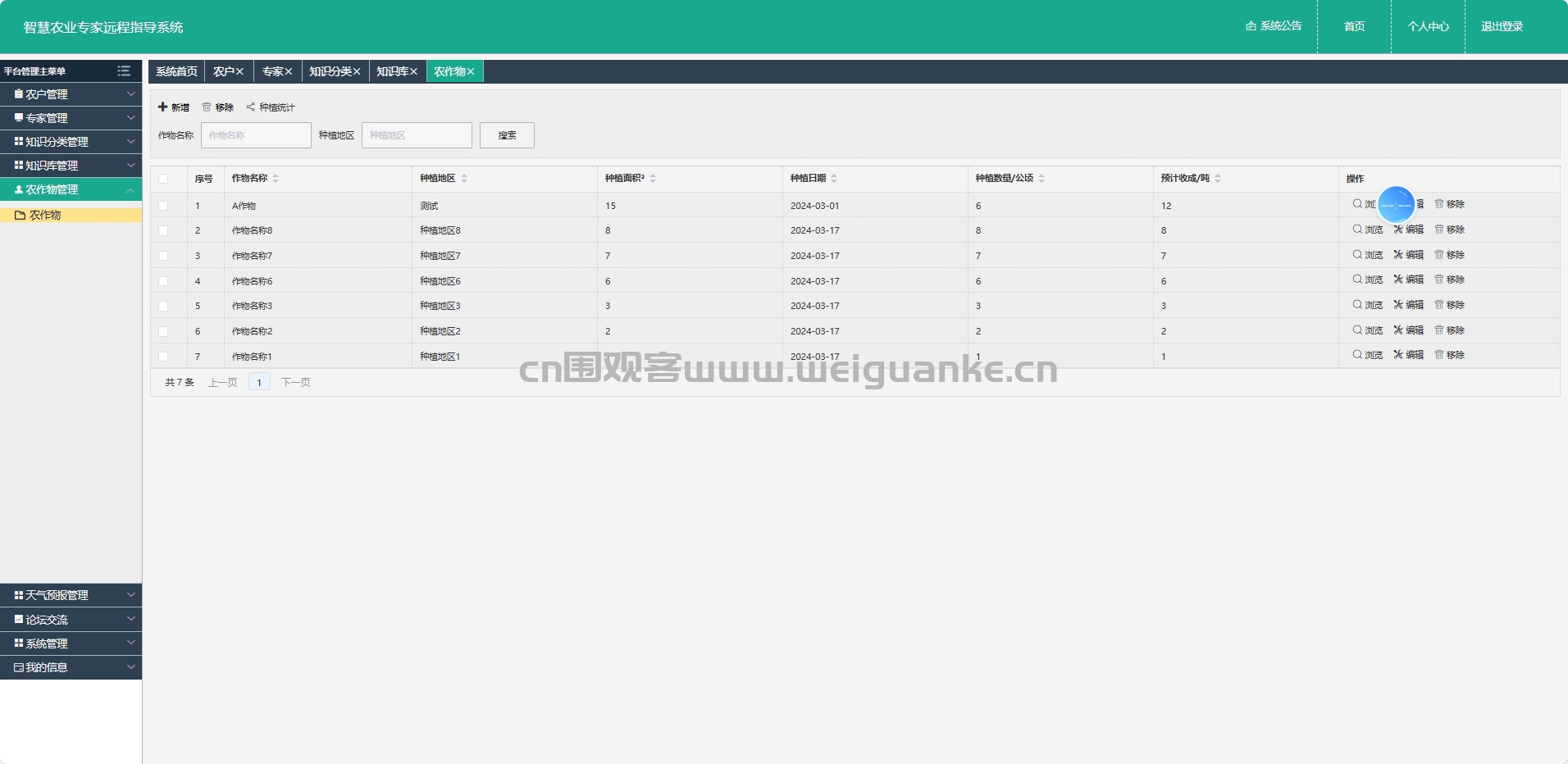Screen dimensions: 1568x764
Task: Click the 移除 trash icon in toolbar
Action: (x=218, y=107)
